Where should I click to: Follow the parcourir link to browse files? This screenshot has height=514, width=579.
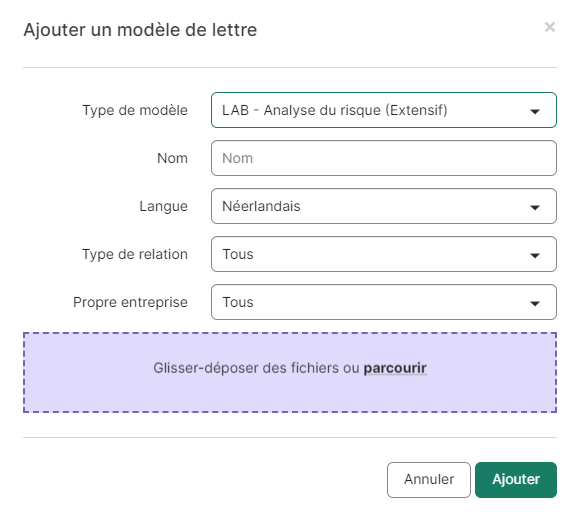point(395,368)
